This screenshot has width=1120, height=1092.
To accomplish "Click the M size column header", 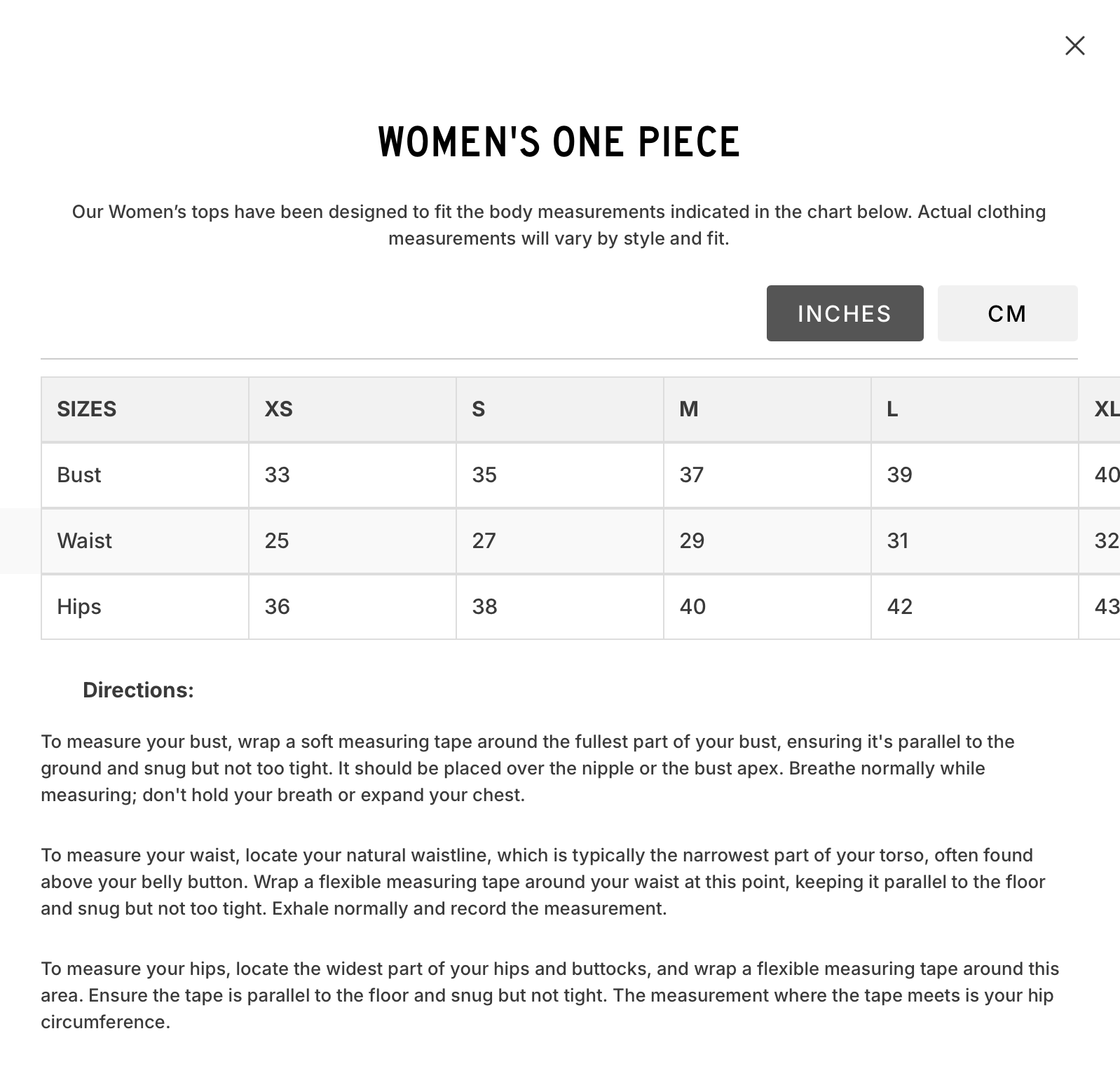I will click(x=689, y=409).
